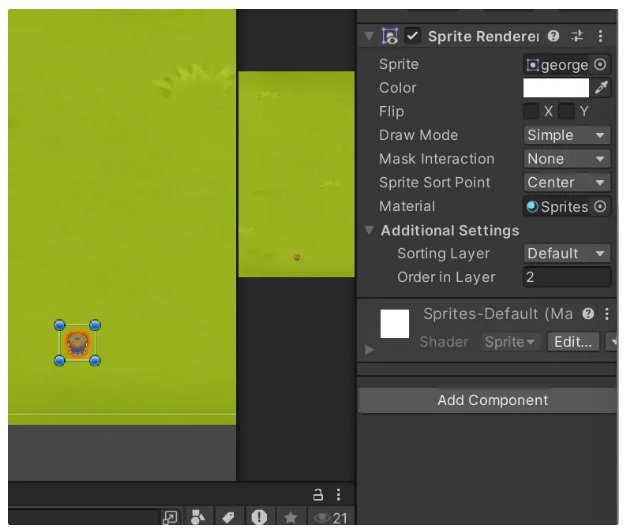Click the Material property label
The width and height of the screenshot is (628, 529).
coord(407,206)
